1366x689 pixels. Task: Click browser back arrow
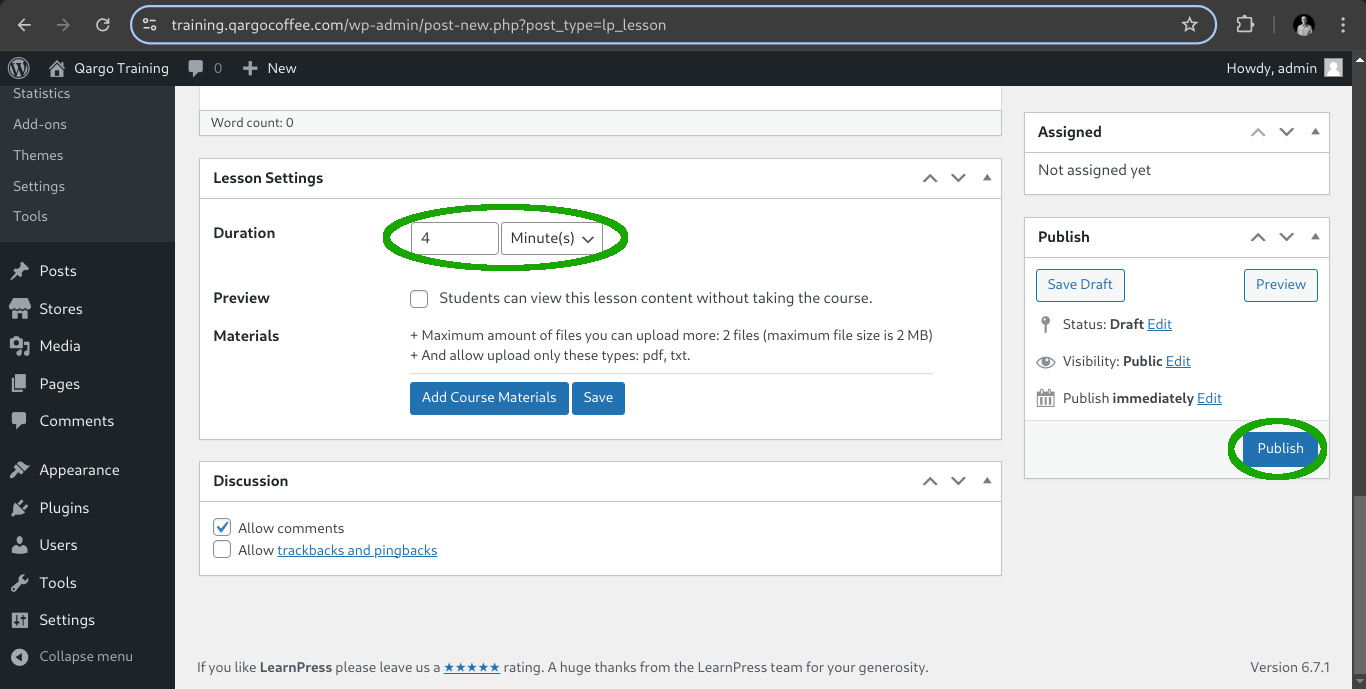click(x=25, y=25)
